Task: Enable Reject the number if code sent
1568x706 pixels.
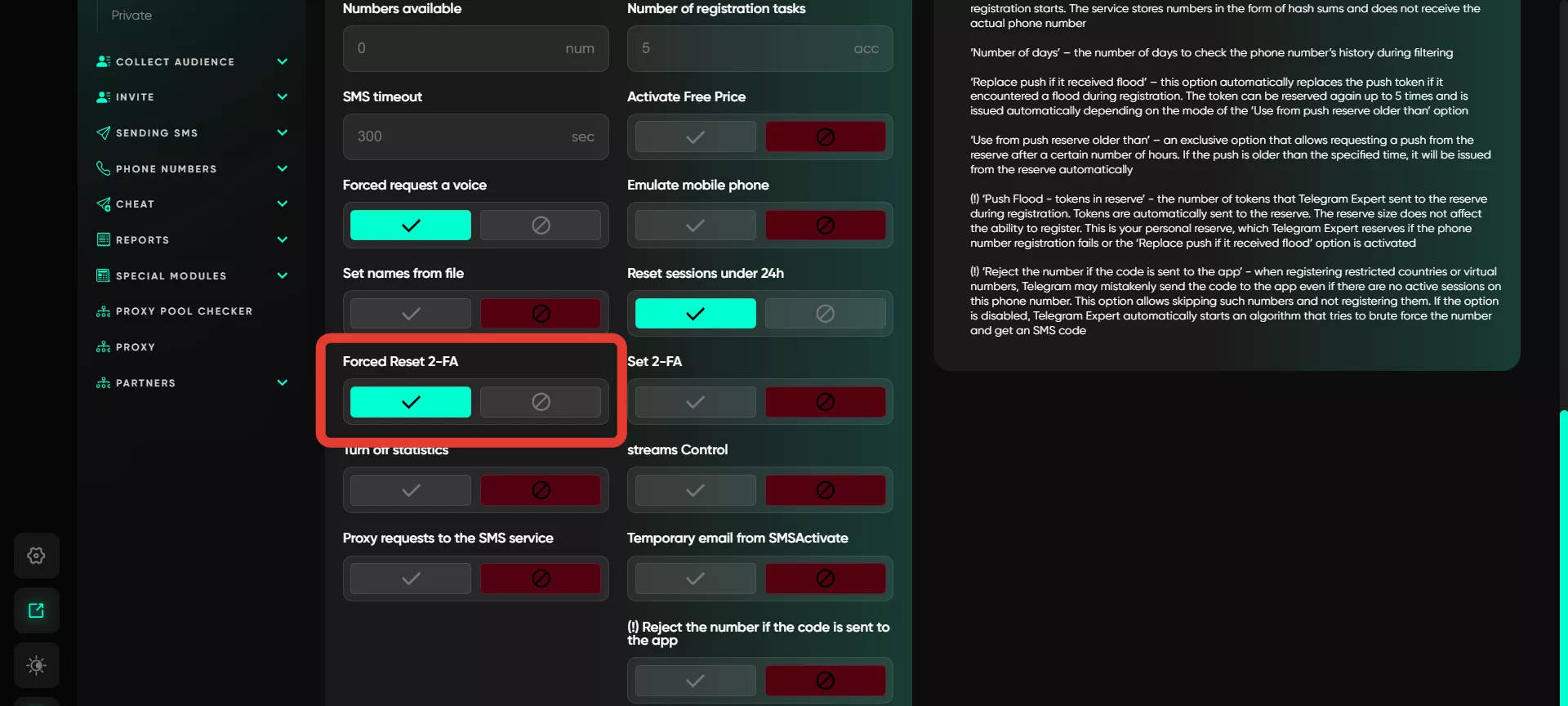Action: tap(695, 680)
